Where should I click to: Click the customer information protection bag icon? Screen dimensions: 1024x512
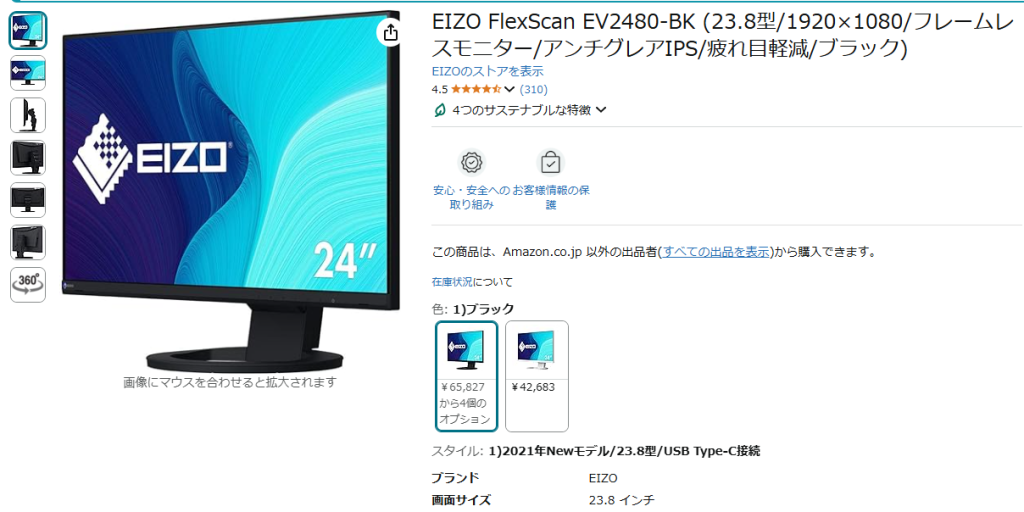tap(550, 163)
